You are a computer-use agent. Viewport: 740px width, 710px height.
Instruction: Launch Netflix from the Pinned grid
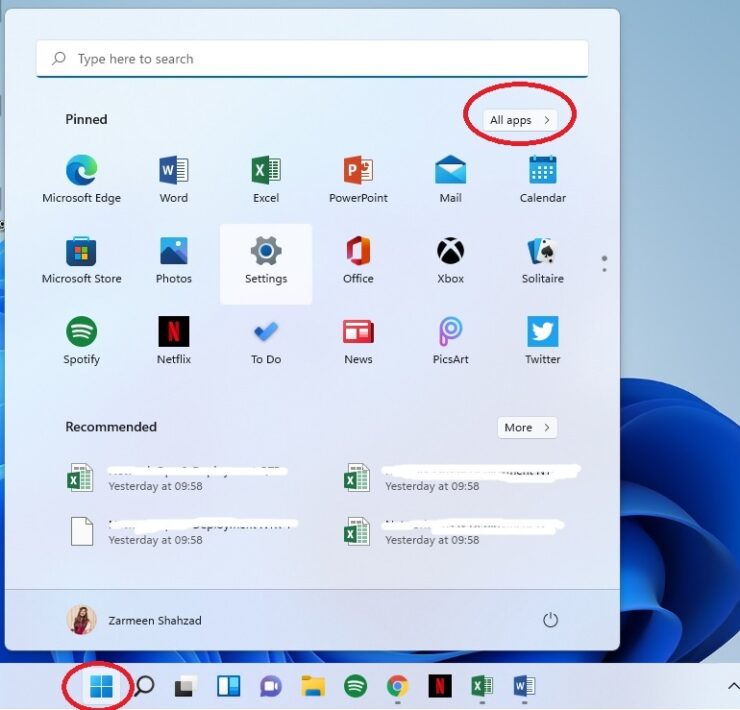click(174, 341)
